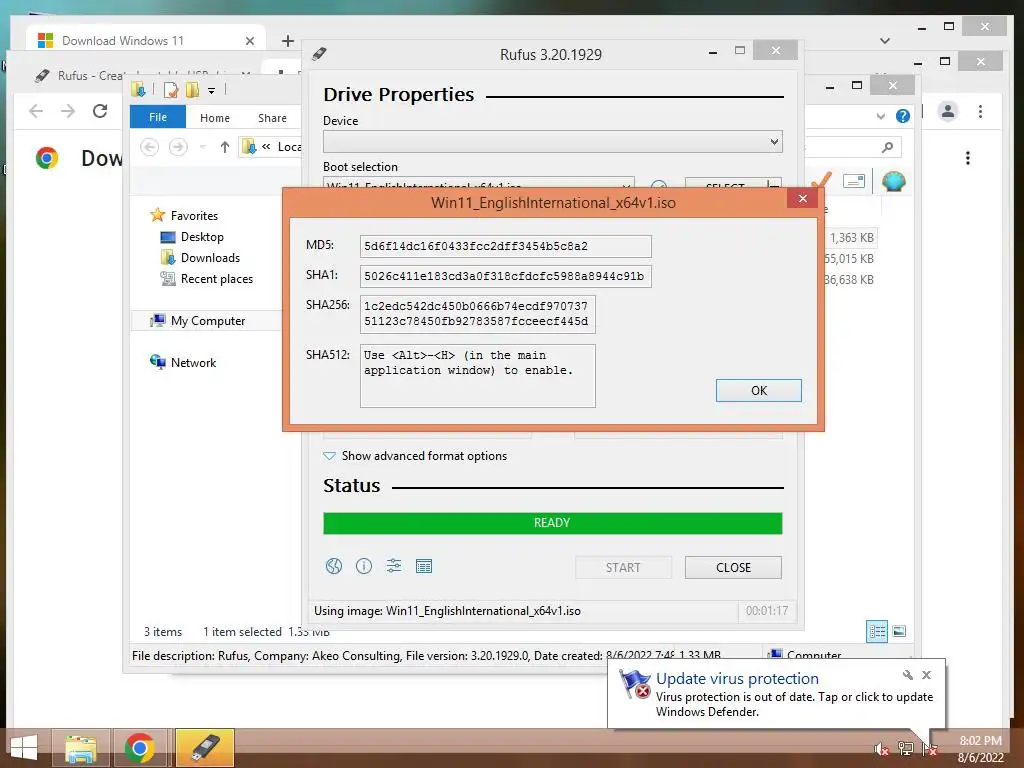Click Rufus title bar app icon
The width and height of the screenshot is (1024, 768).
[x=319, y=54]
